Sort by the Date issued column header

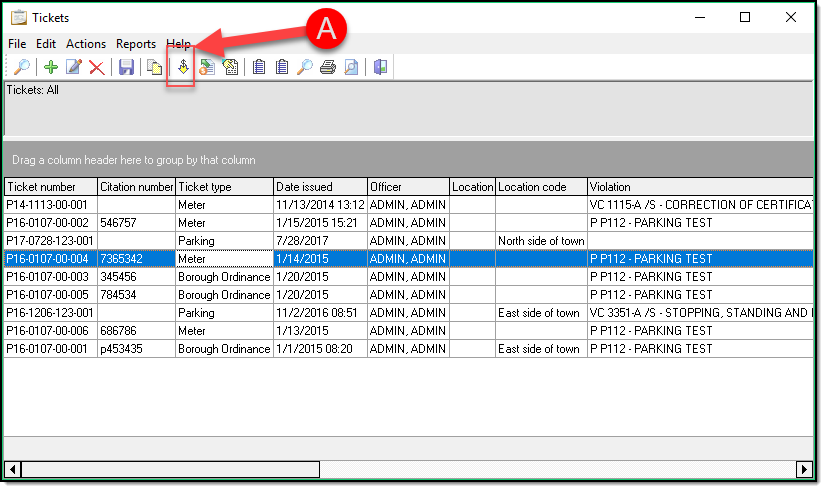(319, 187)
